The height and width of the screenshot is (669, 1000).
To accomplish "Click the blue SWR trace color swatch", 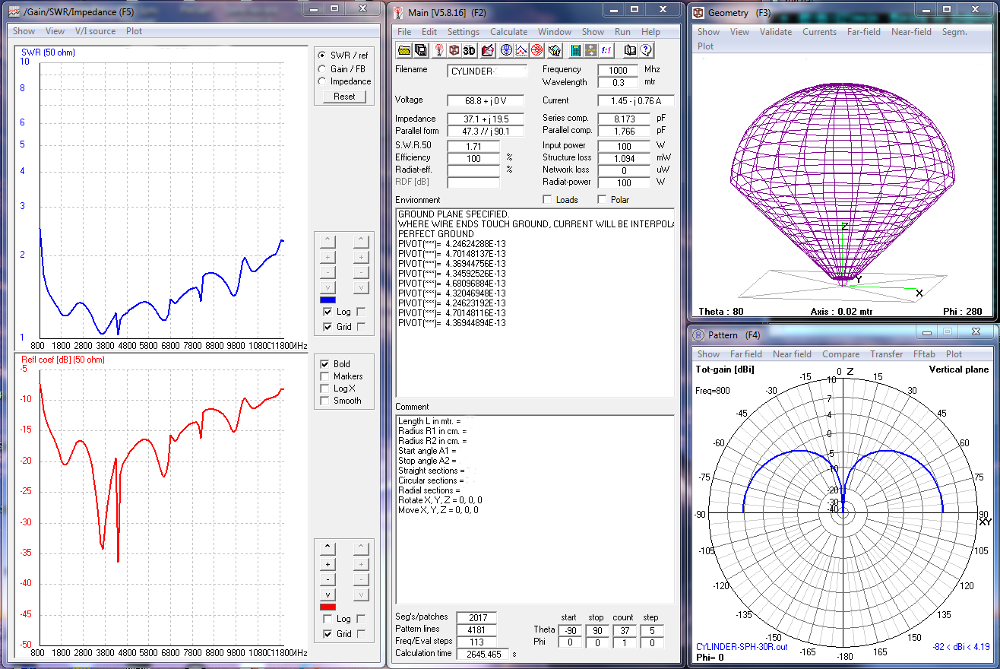I will tap(327, 299).
